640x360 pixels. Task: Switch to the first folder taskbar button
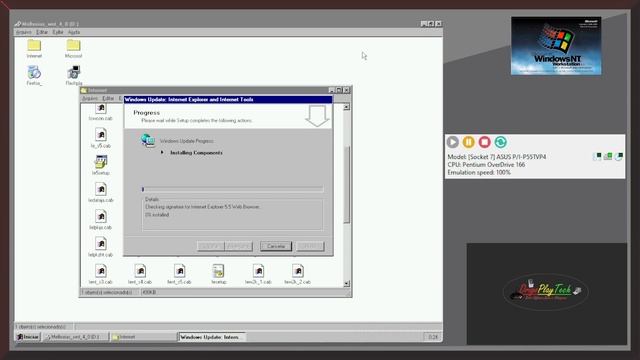pyautogui.click(x=76, y=337)
